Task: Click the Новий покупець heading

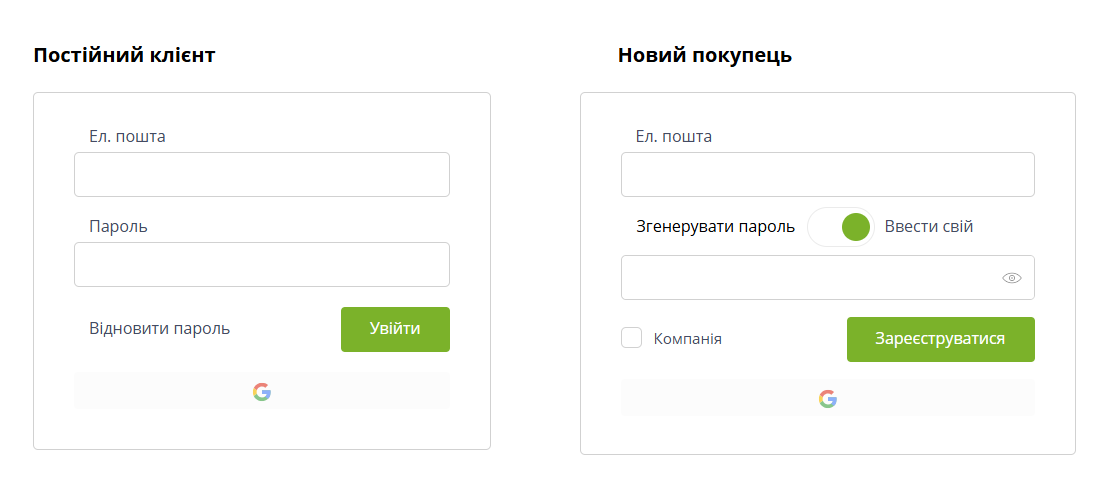Action: click(x=705, y=56)
